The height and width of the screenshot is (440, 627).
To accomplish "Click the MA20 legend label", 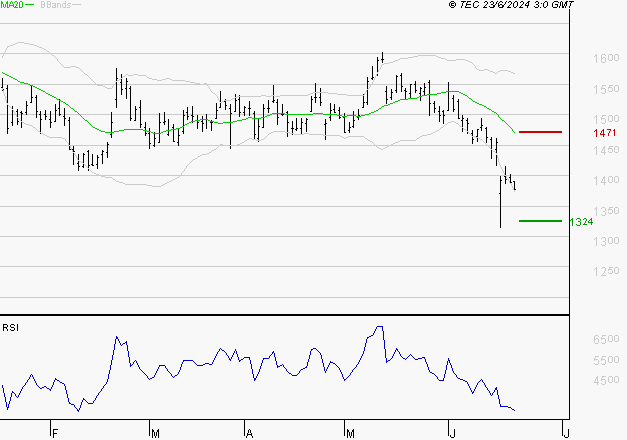I will (12, 5).
